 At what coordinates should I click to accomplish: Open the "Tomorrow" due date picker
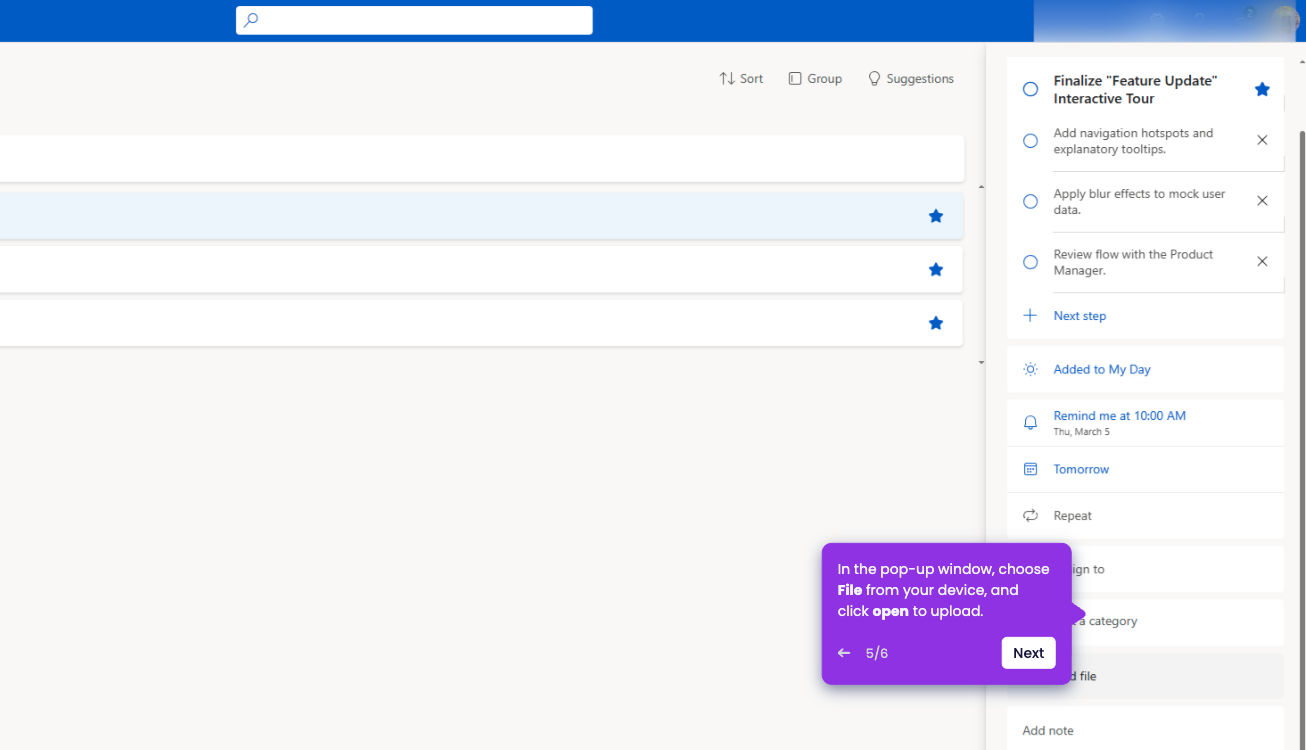pyautogui.click(x=1145, y=469)
